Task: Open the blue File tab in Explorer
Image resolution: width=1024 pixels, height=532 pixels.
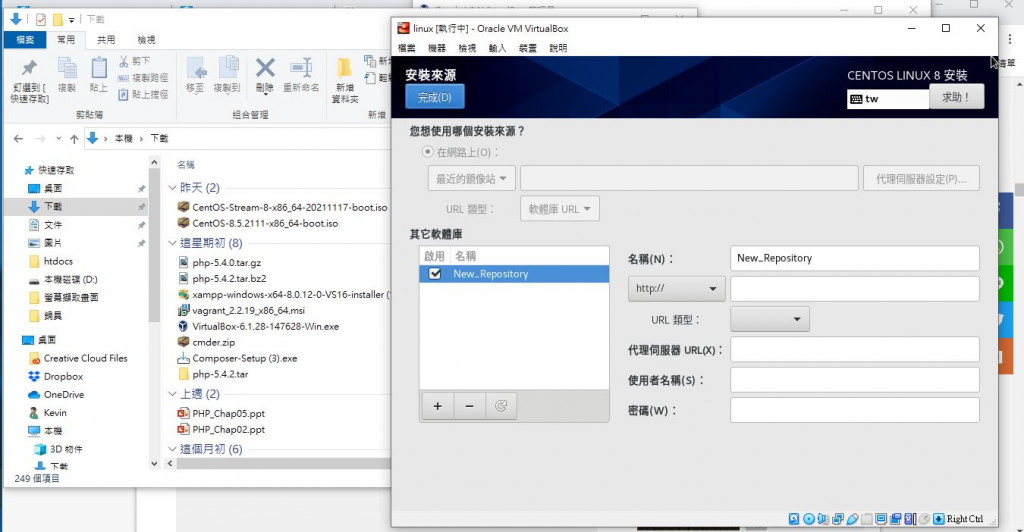Action: point(25,40)
